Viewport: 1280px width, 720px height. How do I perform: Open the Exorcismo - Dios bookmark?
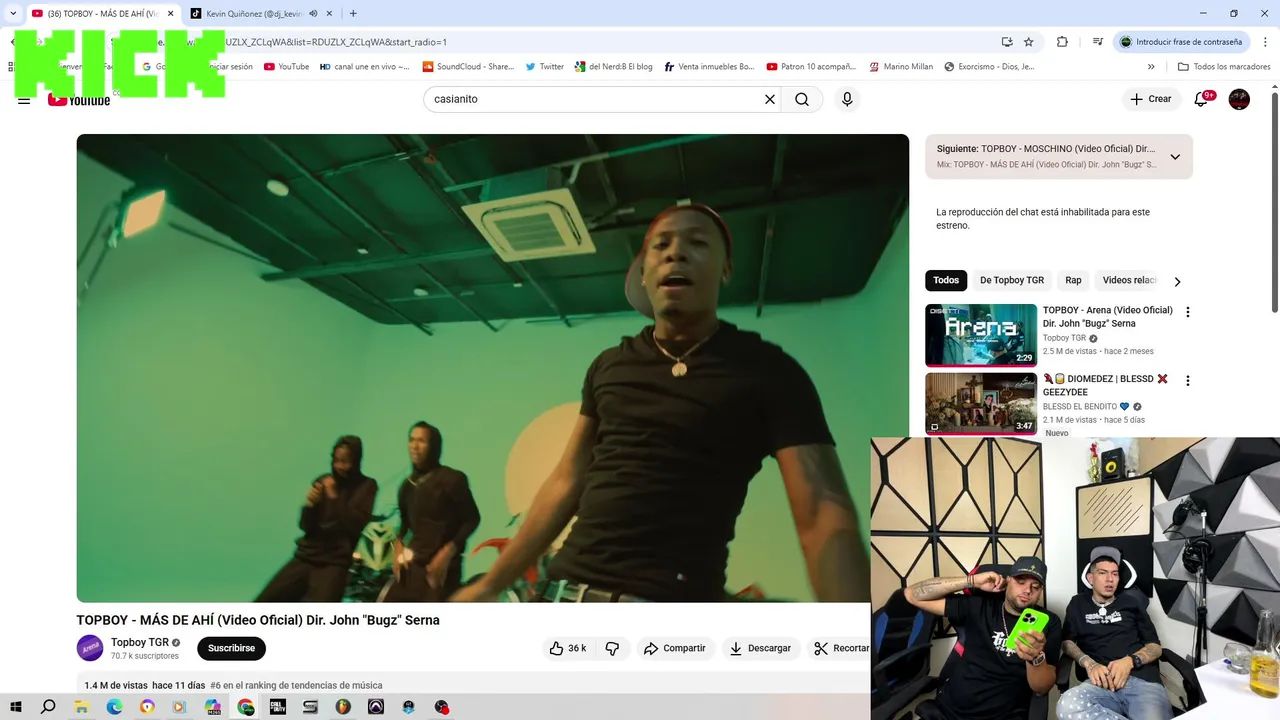pos(989,67)
